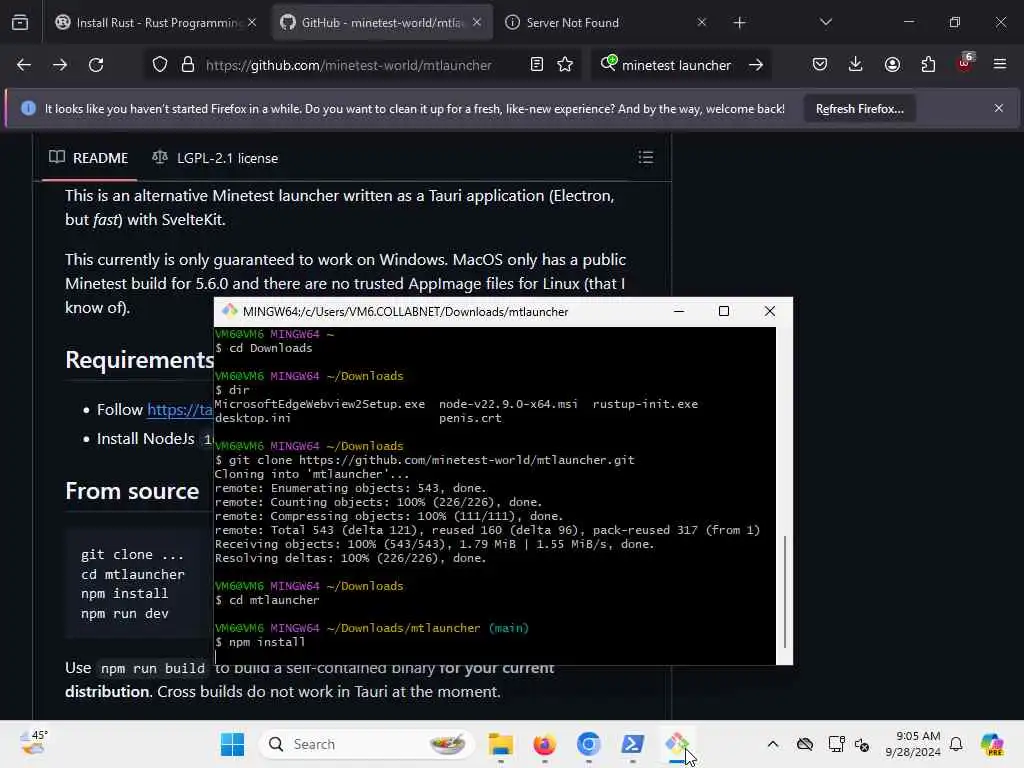Open the notifications bell
The image size is (1024, 768).
point(956,744)
